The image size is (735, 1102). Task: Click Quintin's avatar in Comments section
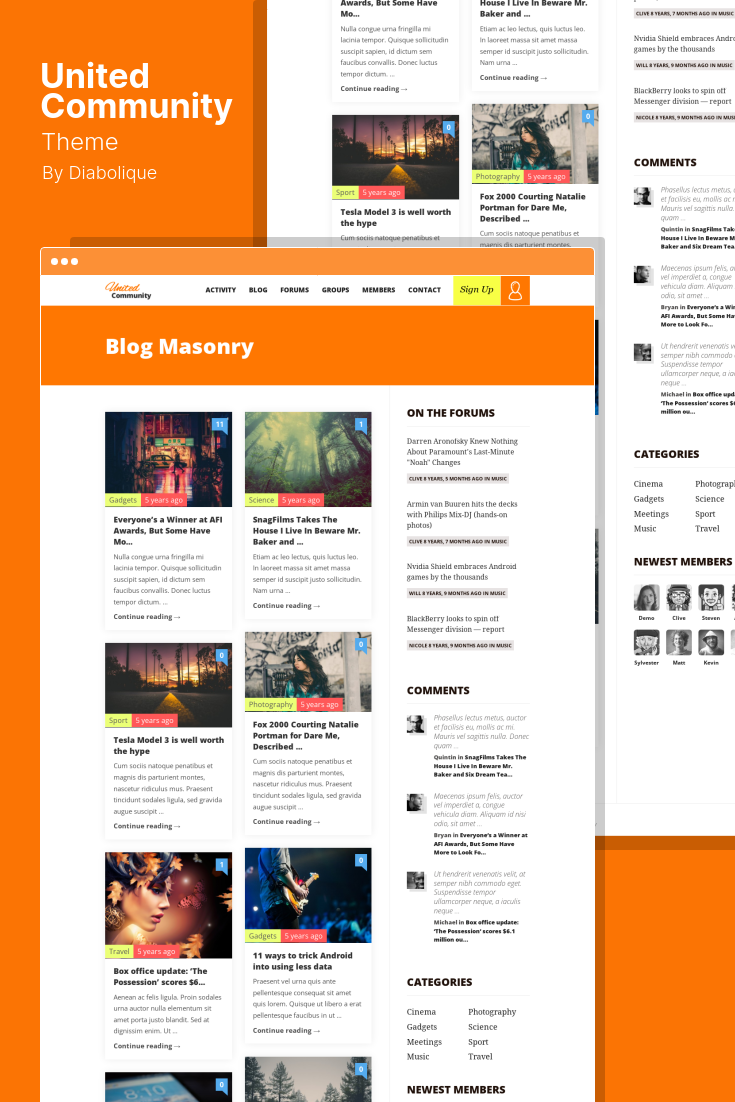416,725
